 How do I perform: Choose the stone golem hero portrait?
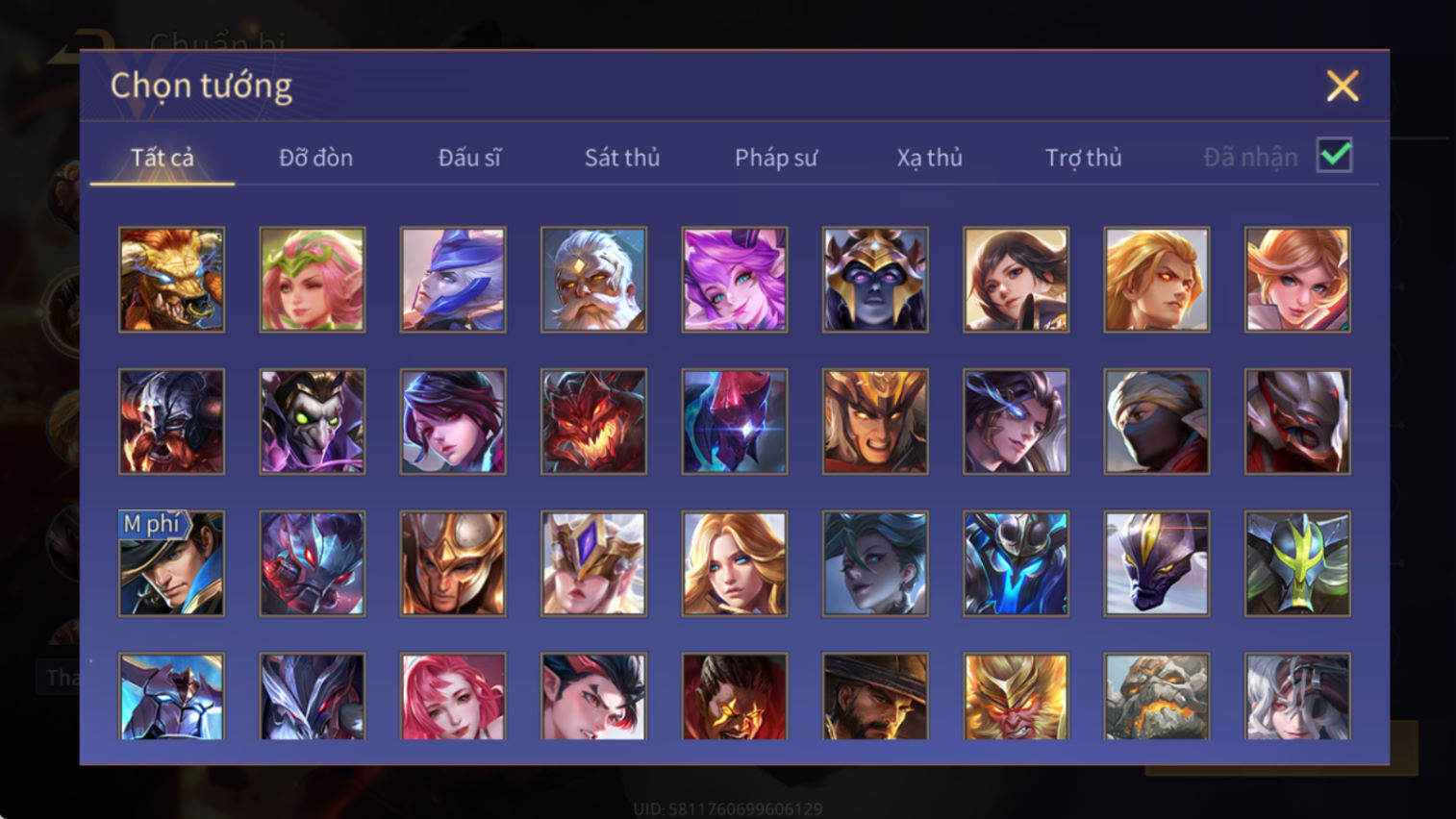1157,696
